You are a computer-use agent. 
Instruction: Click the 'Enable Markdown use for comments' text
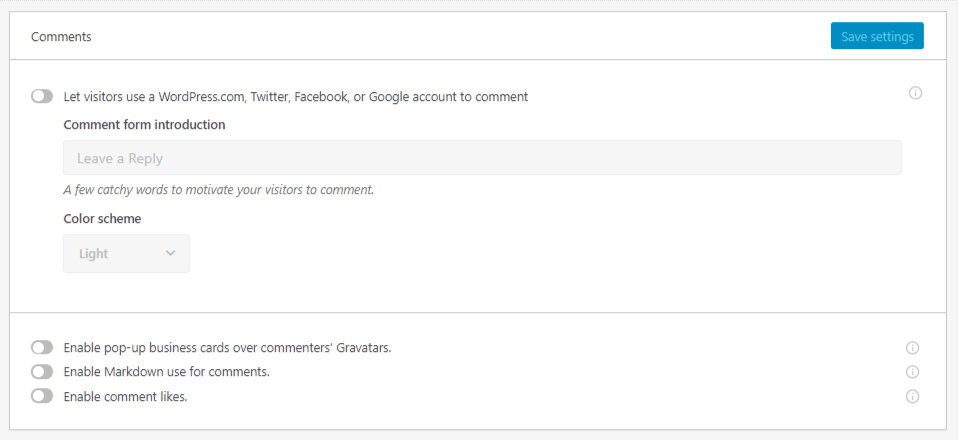(167, 372)
